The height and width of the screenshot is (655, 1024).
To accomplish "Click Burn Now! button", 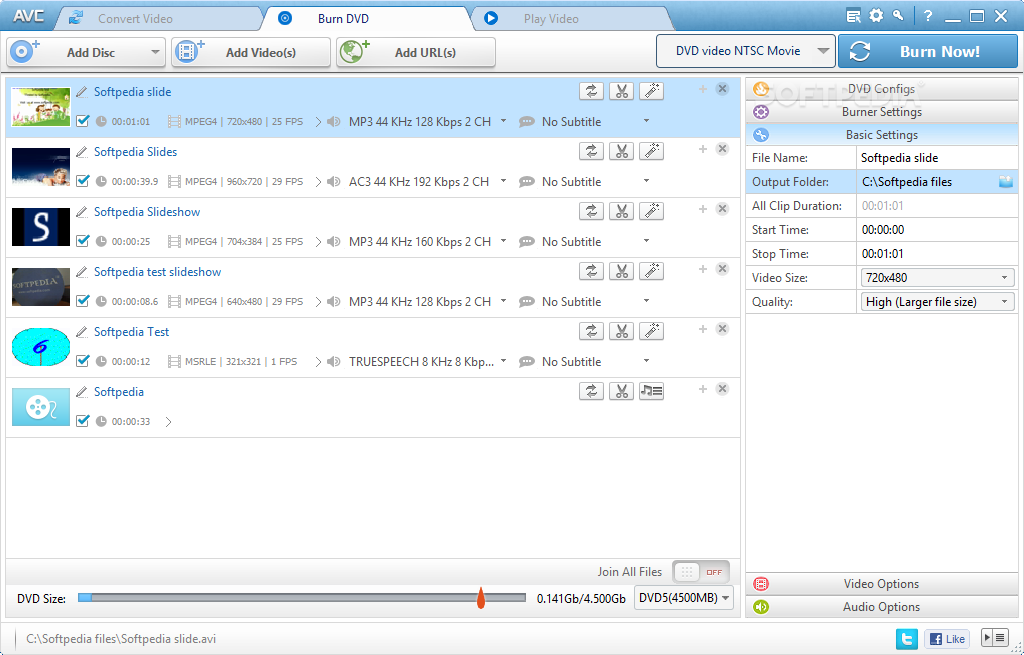I will click(928, 52).
